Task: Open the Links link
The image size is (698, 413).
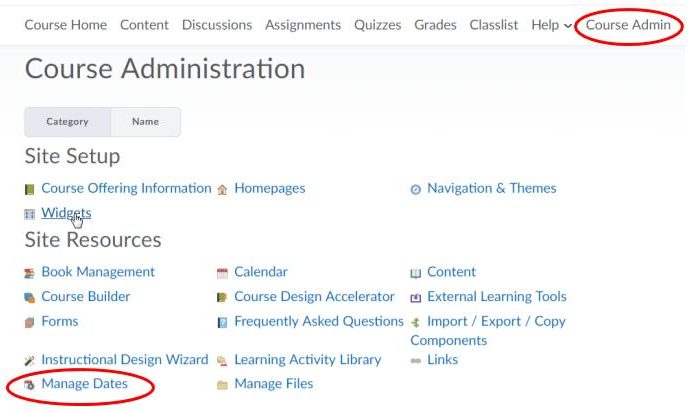Action: click(x=442, y=360)
